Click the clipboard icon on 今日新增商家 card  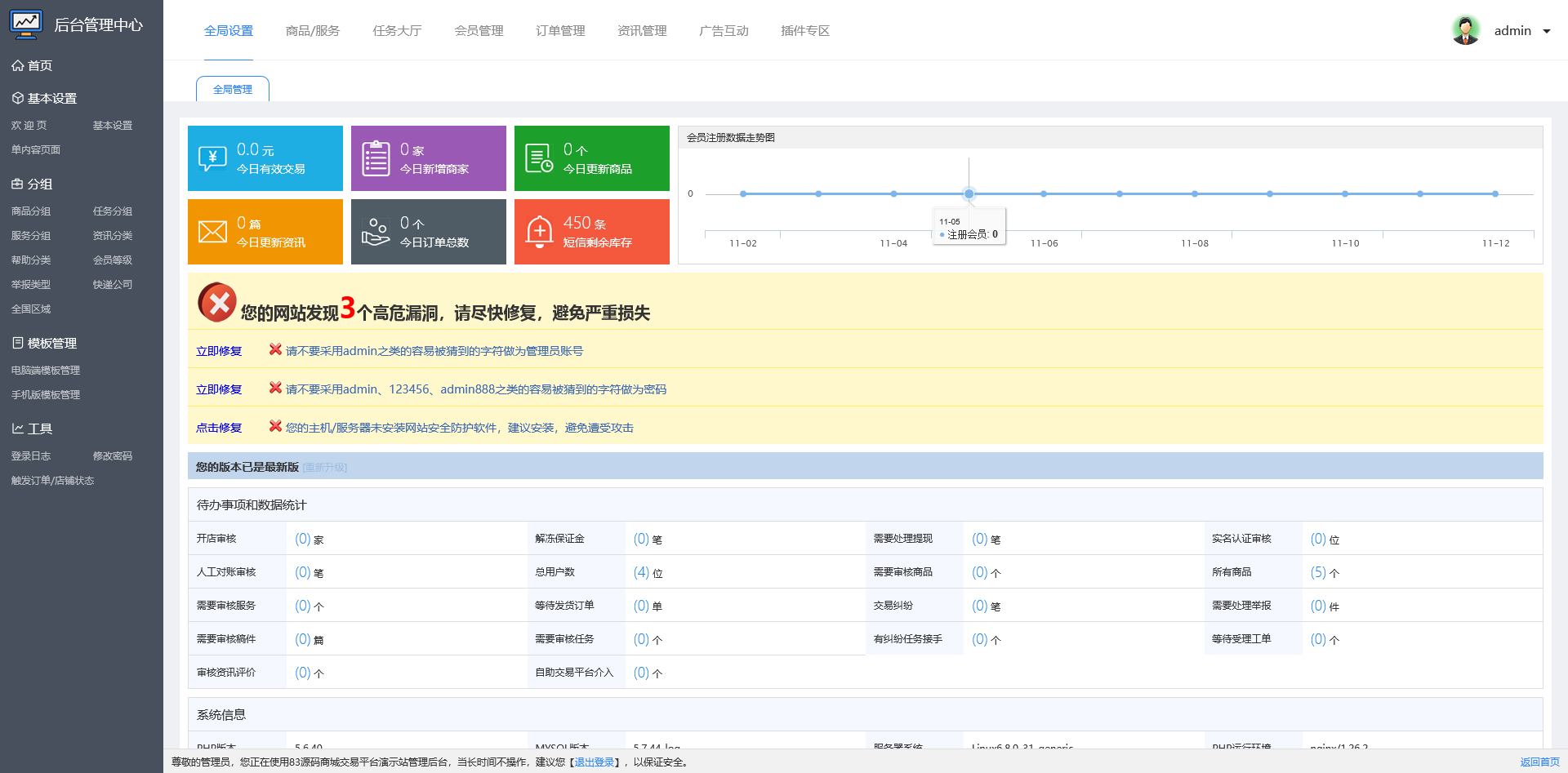[376, 158]
